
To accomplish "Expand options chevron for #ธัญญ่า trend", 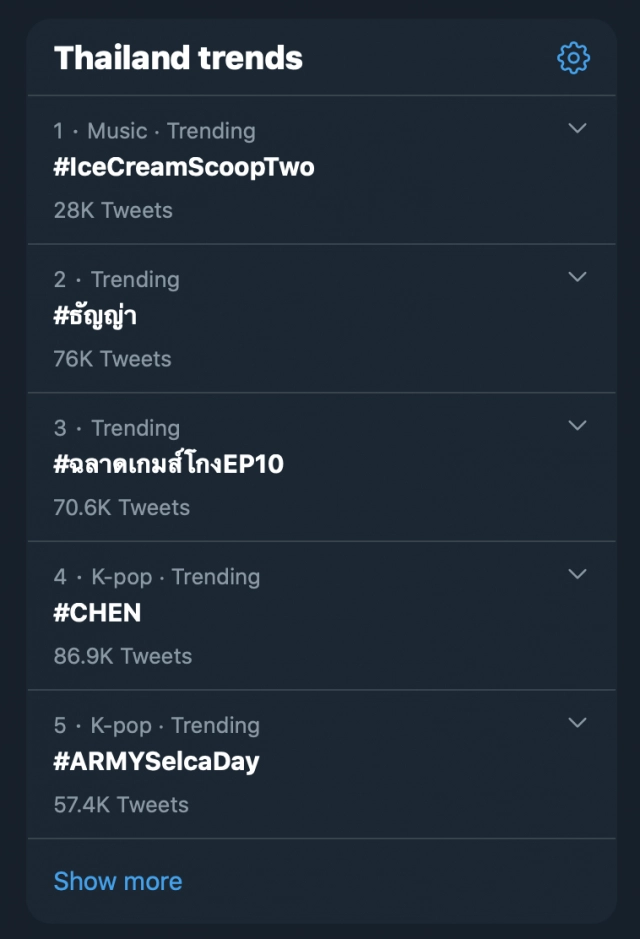I will point(577,277).
